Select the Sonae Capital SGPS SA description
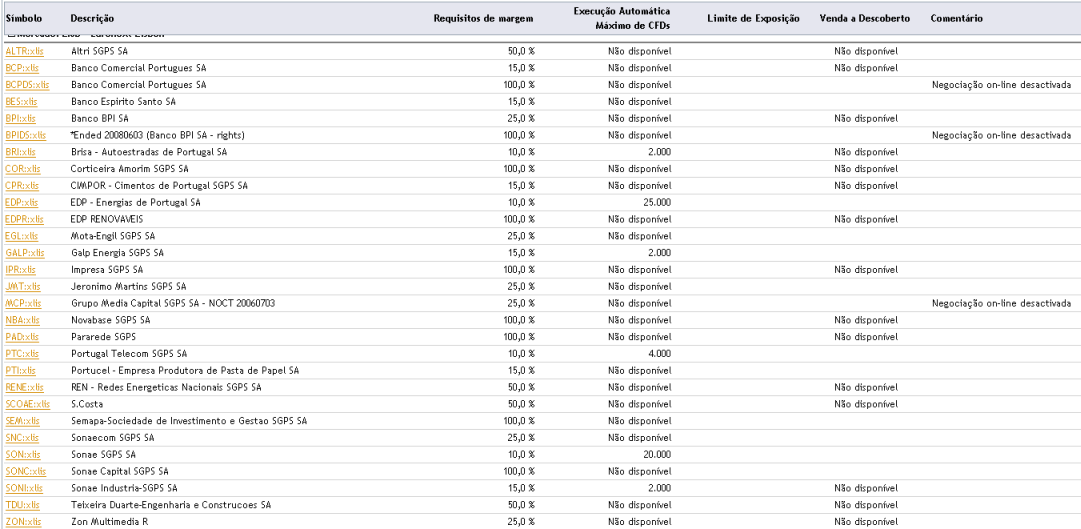1081x529 pixels. [120, 472]
